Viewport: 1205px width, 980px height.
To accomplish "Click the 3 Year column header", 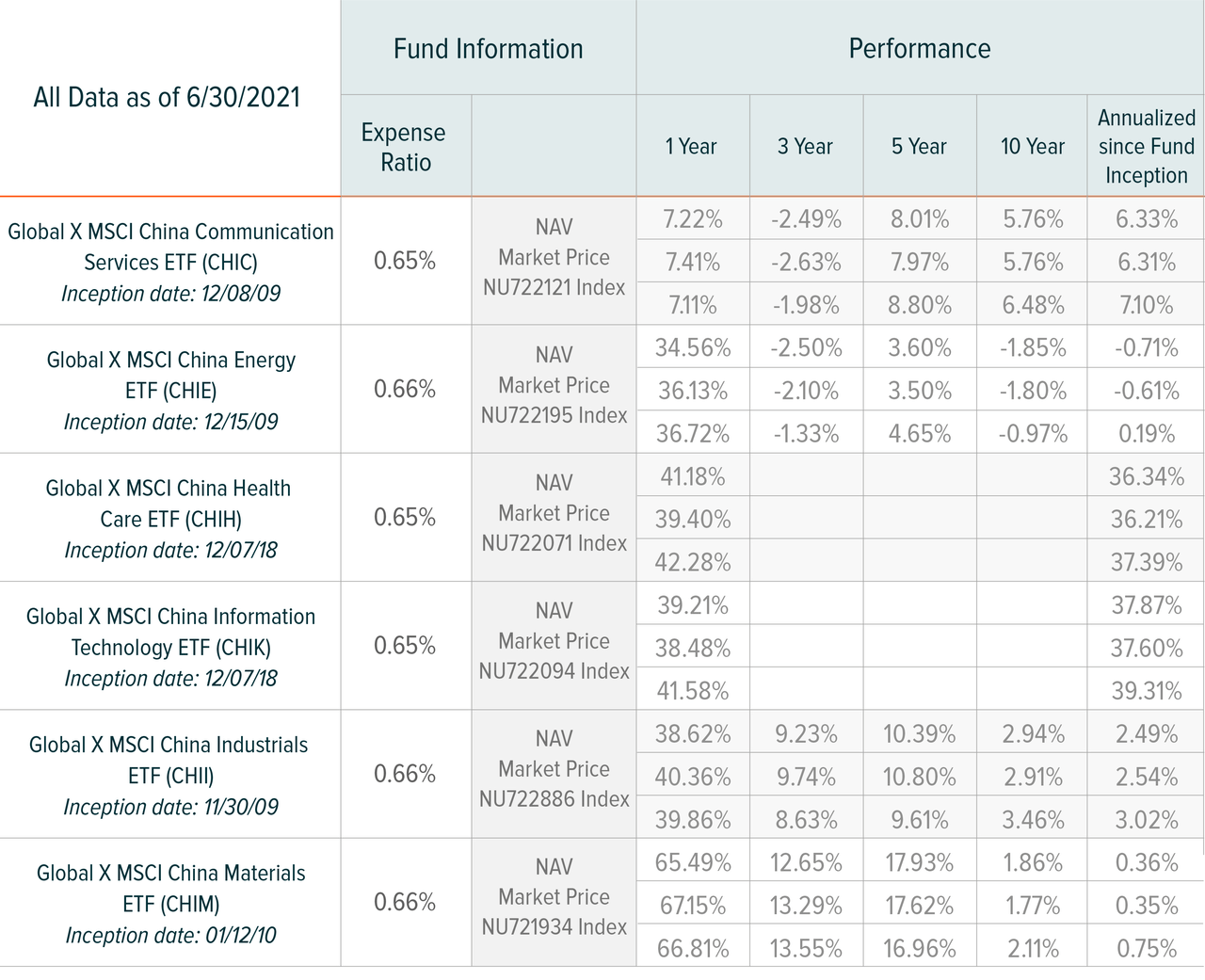I will (805, 146).
